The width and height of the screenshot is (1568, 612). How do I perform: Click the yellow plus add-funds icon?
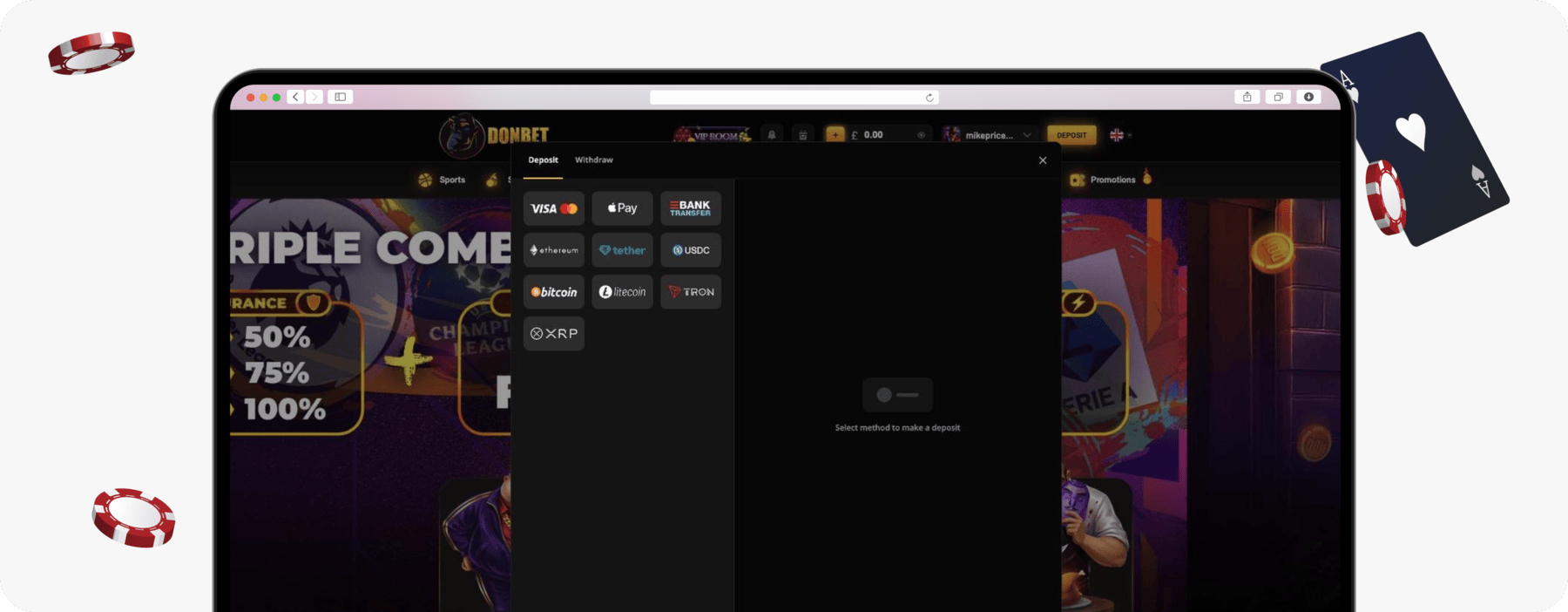pyautogui.click(x=835, y=135)
